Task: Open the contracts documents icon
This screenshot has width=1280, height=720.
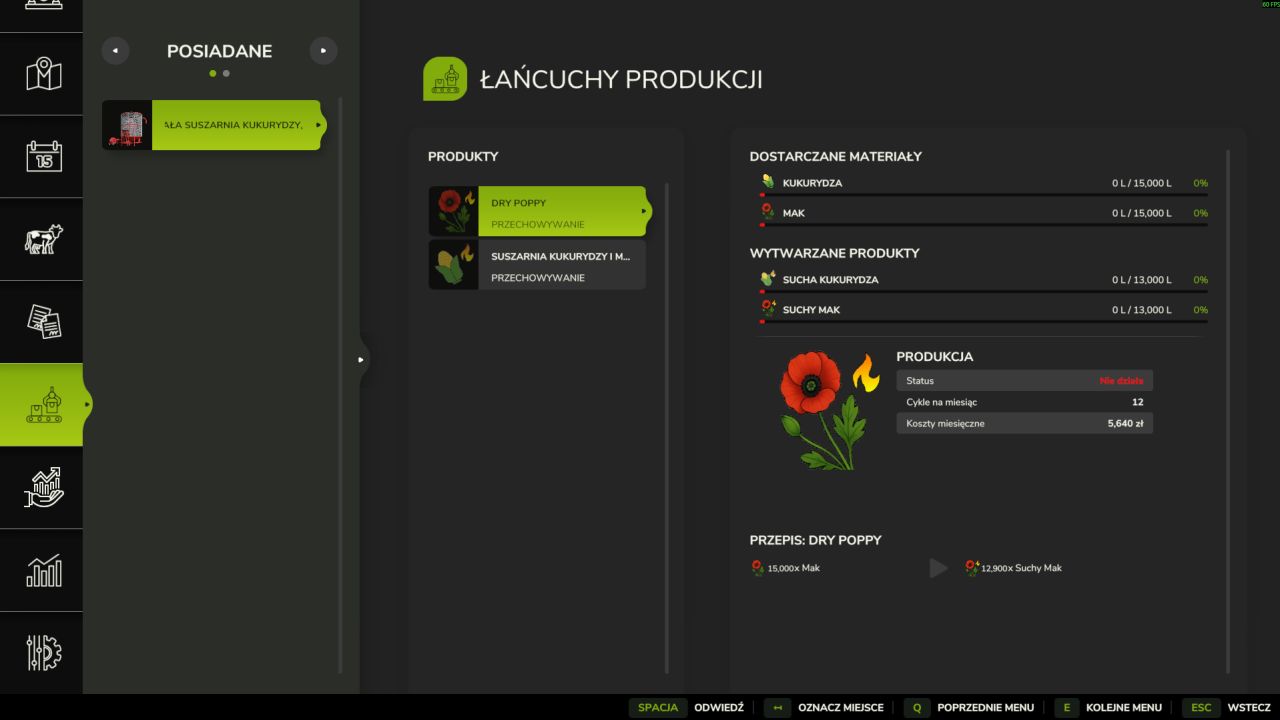Action: [x=42, y=322]
